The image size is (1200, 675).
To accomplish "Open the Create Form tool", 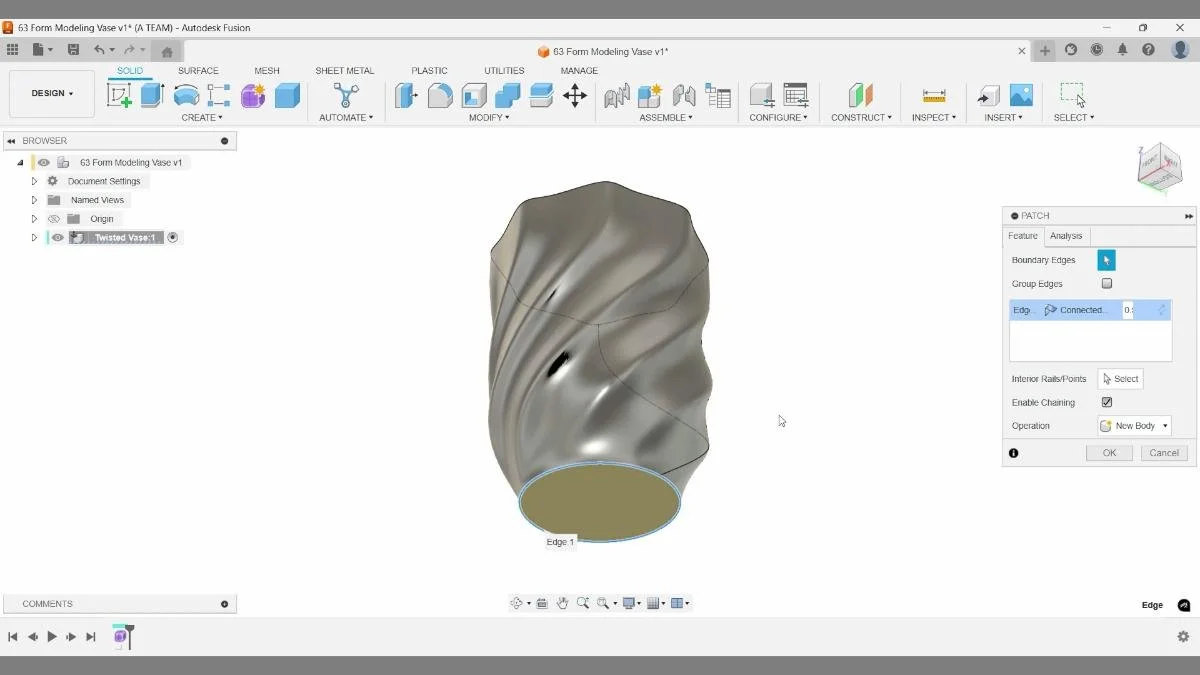I will point(252,95).
